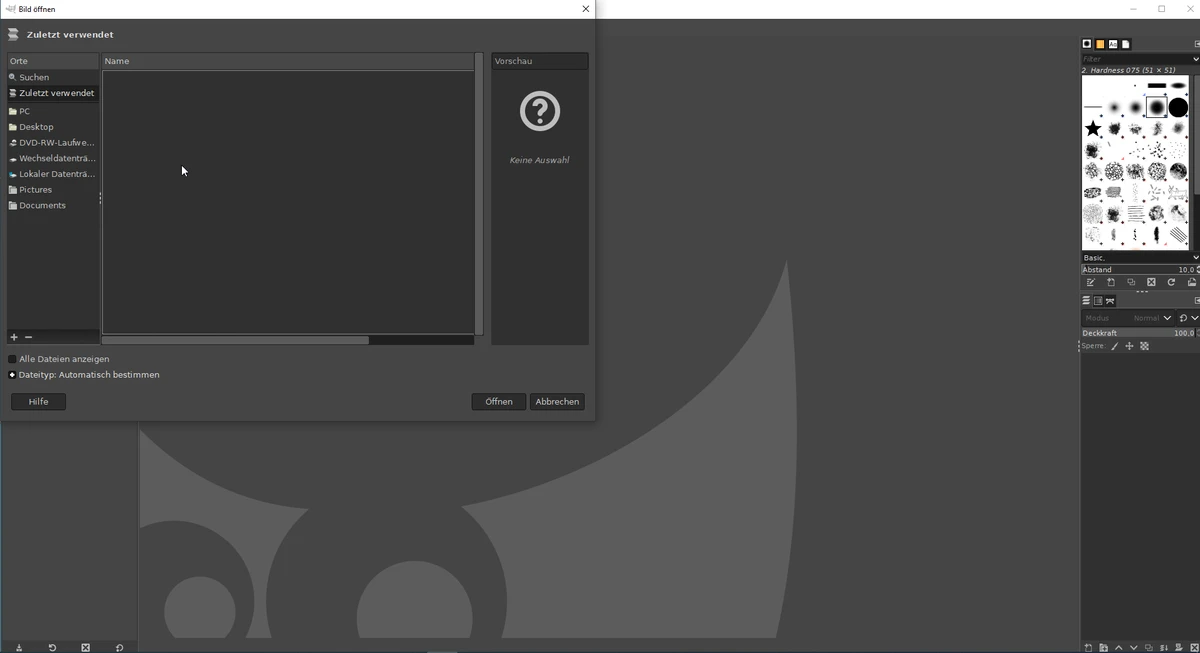Select the black star brush thumbnail

[1093, 129]
